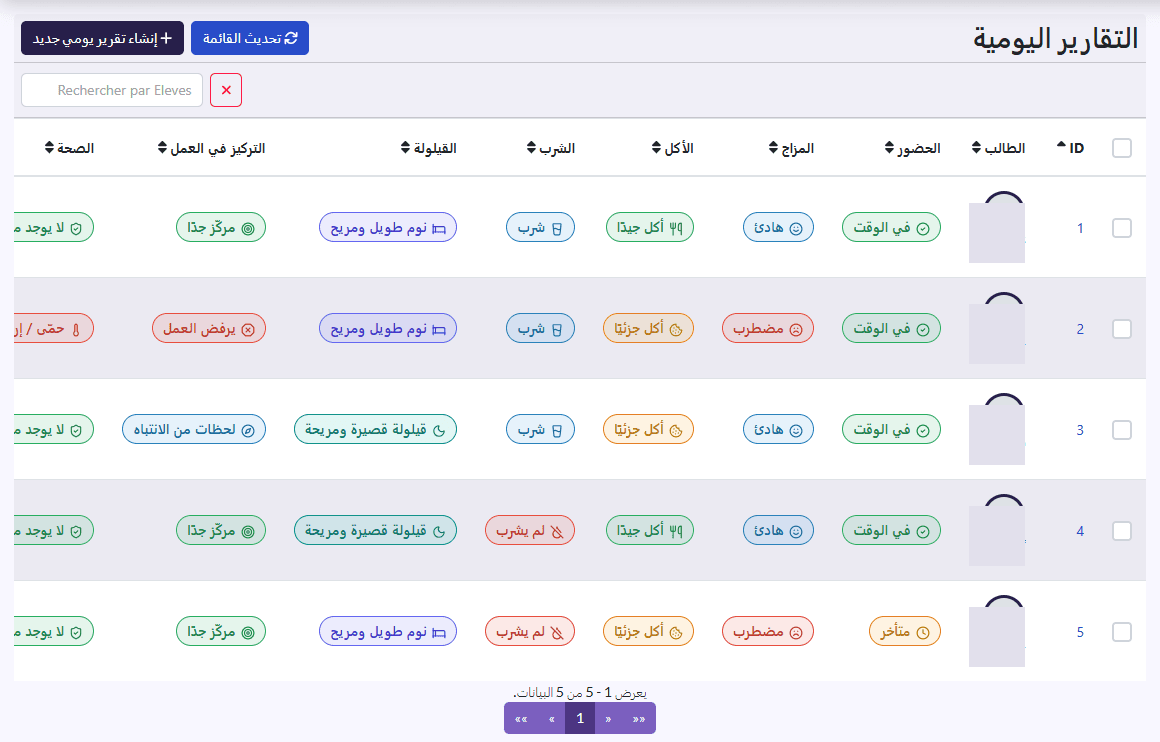Click شرب glass badge in row 3
The width and height of the screenshot is (1160, 742).
click(x=540, y=429)
